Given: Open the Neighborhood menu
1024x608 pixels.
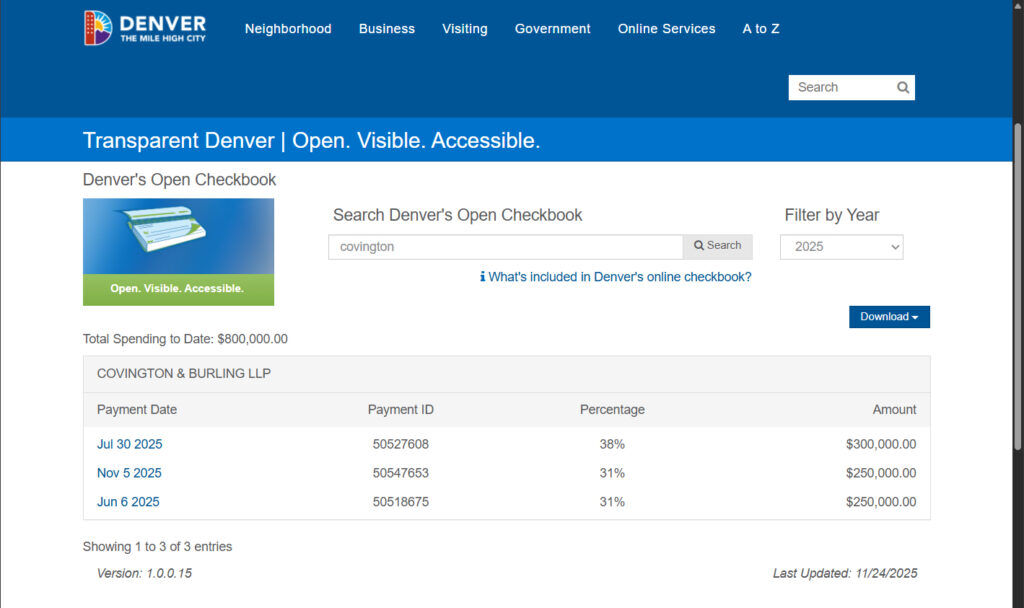Looking at the screenshot, I should coord(288,29).
